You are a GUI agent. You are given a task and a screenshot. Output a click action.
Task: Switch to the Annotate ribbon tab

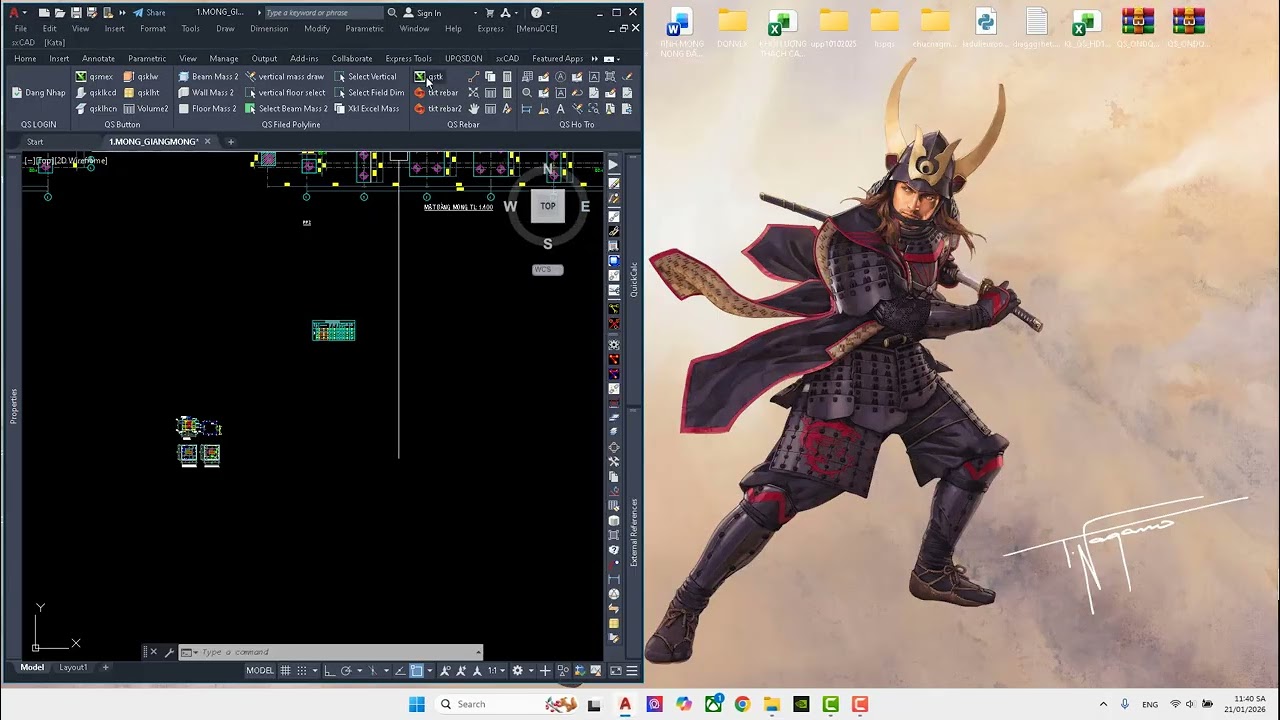[x=98, y=59]
